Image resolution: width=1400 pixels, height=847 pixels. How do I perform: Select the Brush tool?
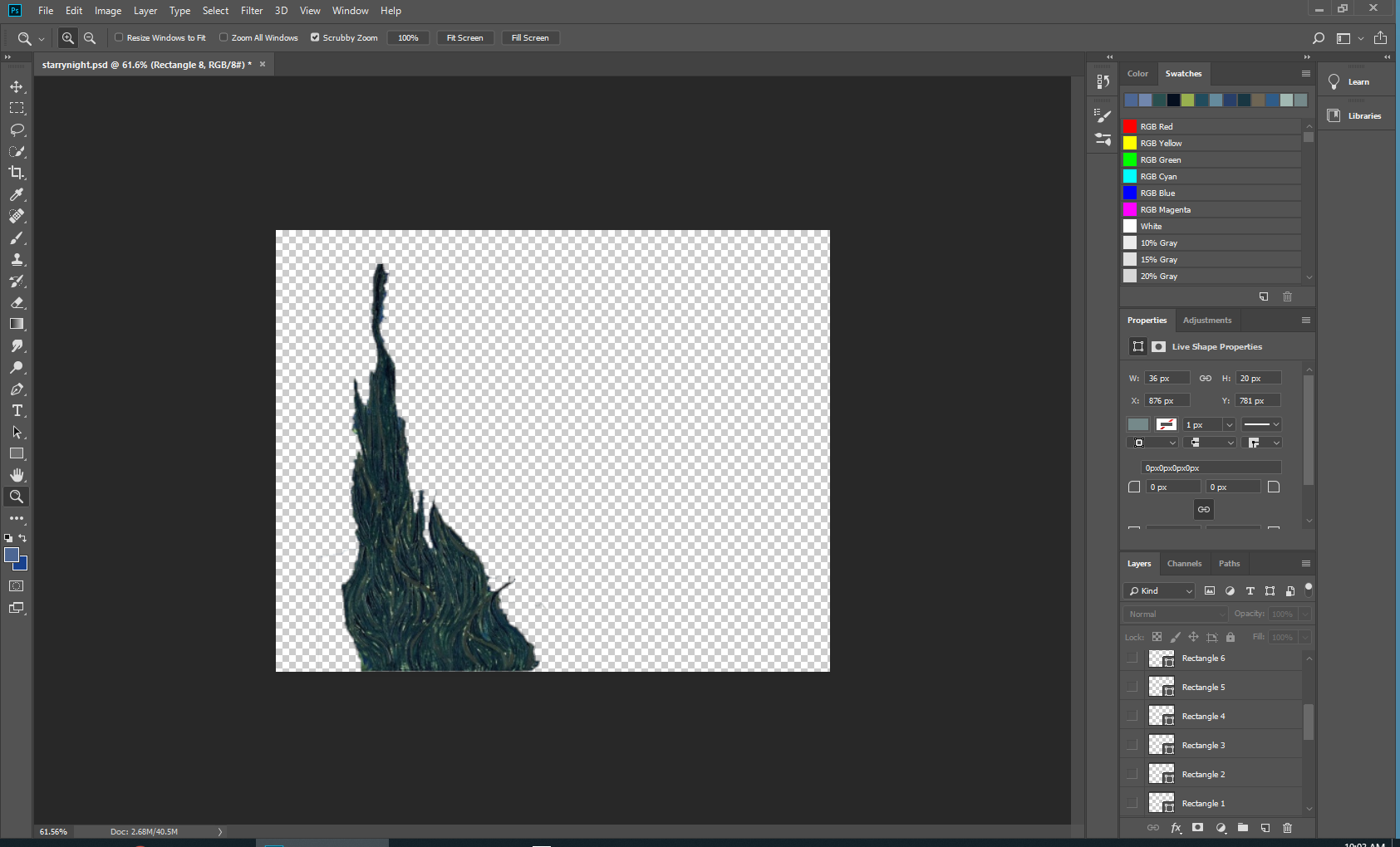coord(17,237)
